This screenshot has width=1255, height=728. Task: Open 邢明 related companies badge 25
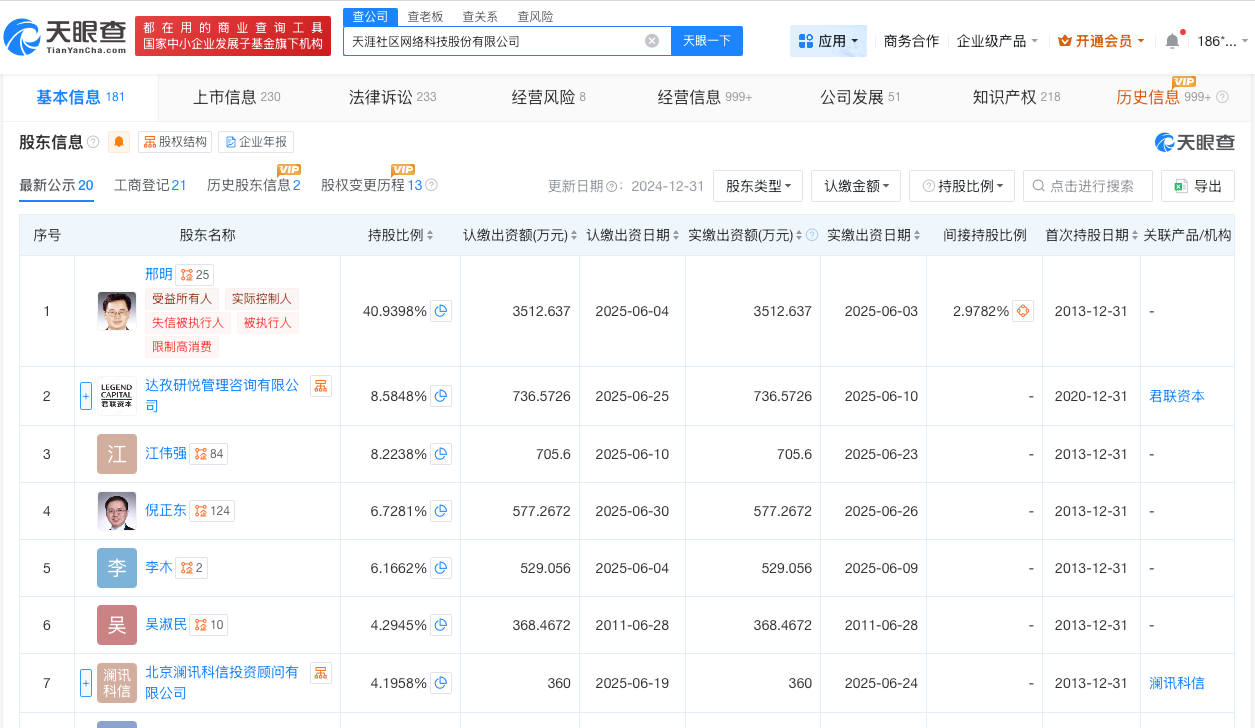pos(195,275)
